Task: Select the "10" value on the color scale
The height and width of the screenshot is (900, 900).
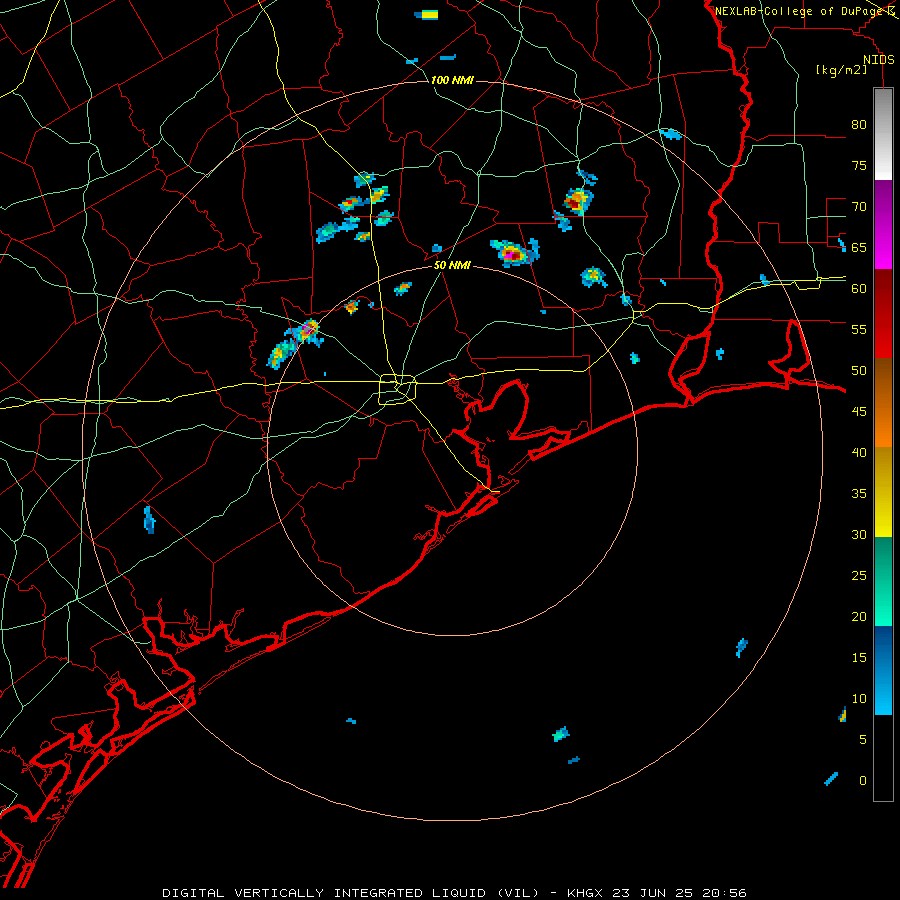Action: (859, 699)
